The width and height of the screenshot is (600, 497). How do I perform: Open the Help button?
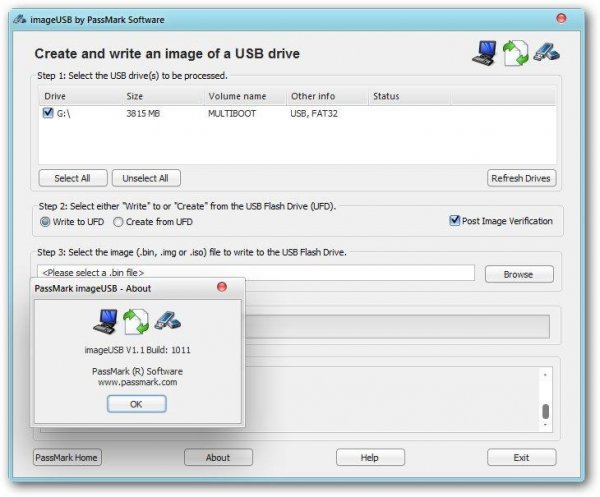tap(370, 457)
